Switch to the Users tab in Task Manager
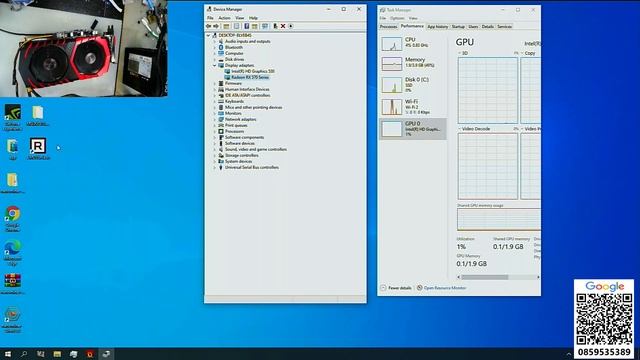640x360 pixels. tap(473, 27)
